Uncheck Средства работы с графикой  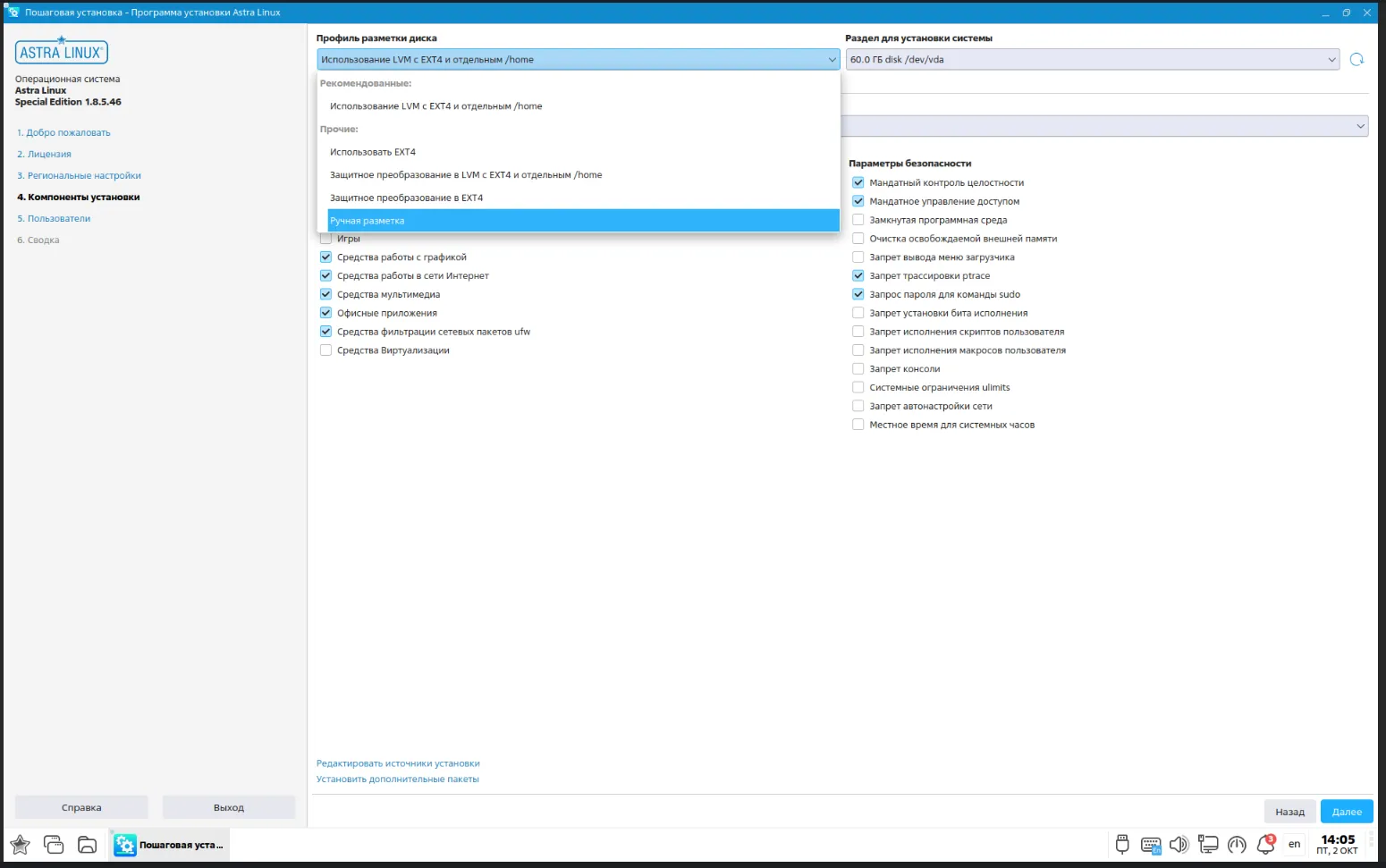coord(325,257)
